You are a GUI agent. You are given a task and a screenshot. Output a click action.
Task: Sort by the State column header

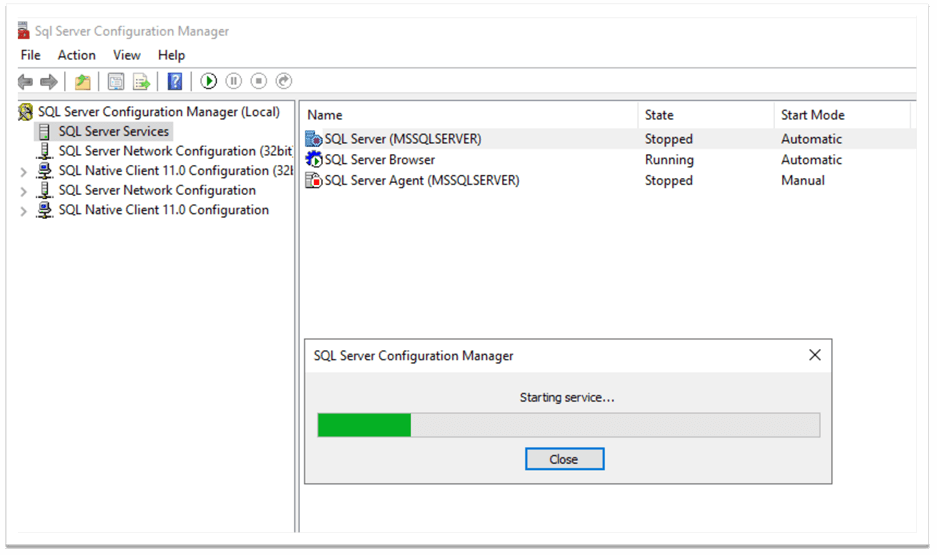[x=706, y=115]
